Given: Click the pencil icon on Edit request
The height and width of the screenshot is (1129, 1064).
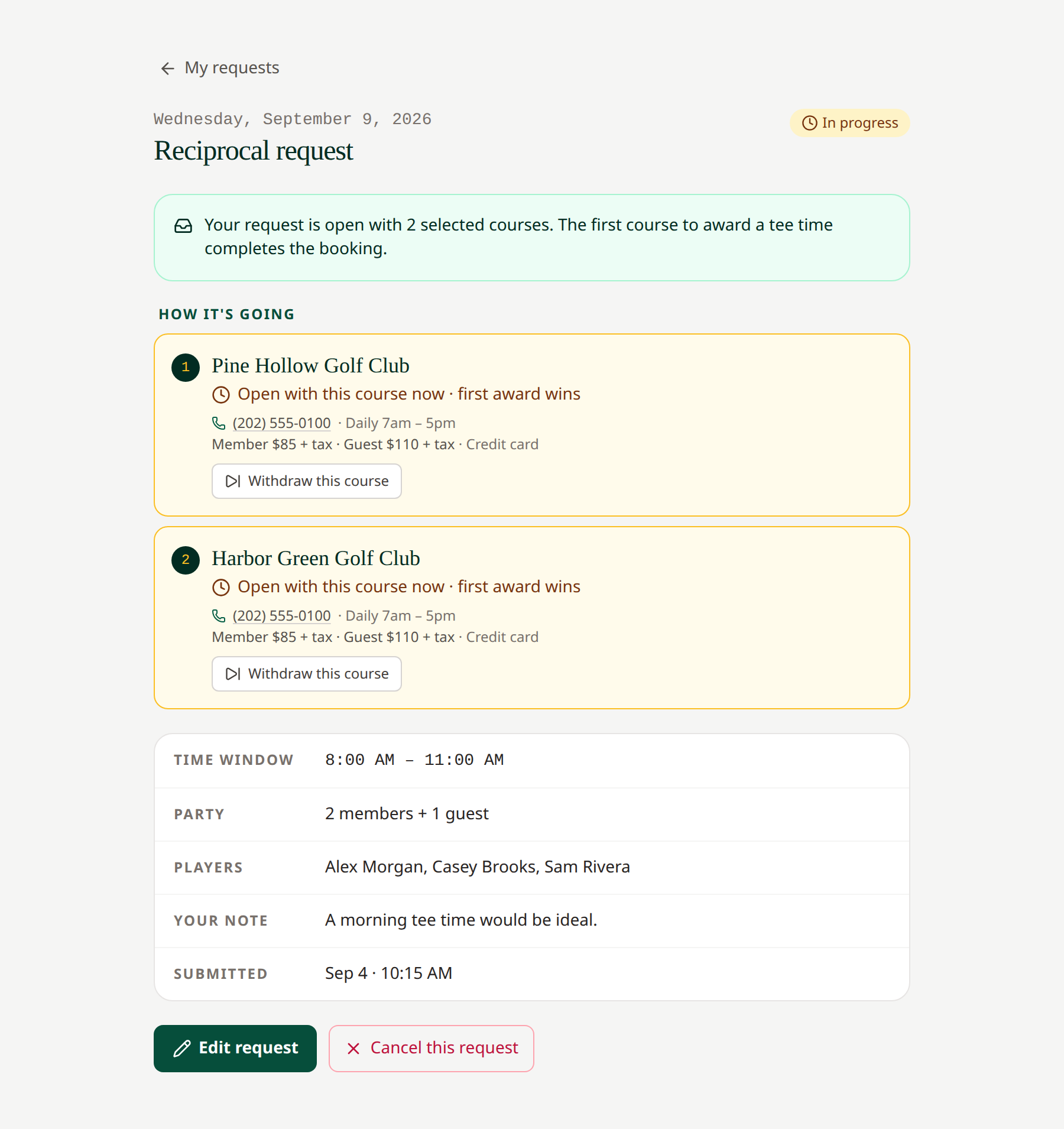Looking at the screenshot, I should click(x=182, y=1049).
